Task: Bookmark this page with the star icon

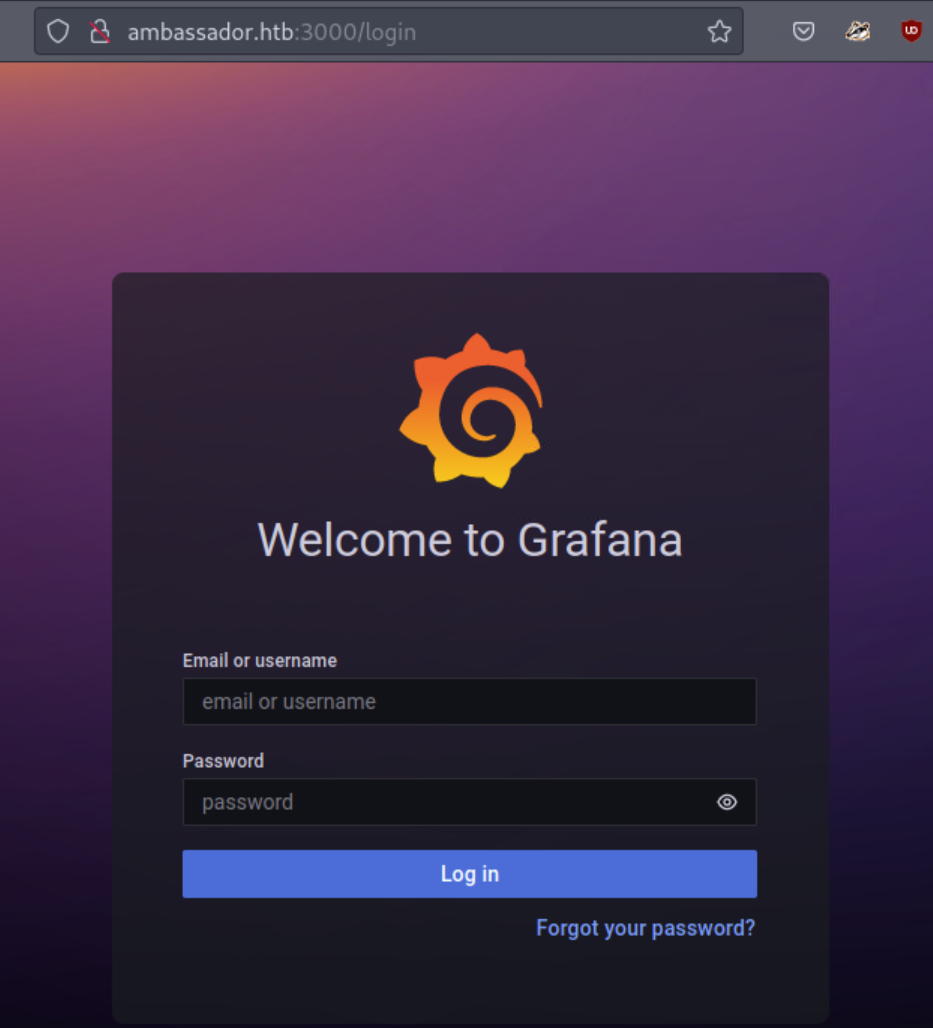Action: [x=719, y=31]
